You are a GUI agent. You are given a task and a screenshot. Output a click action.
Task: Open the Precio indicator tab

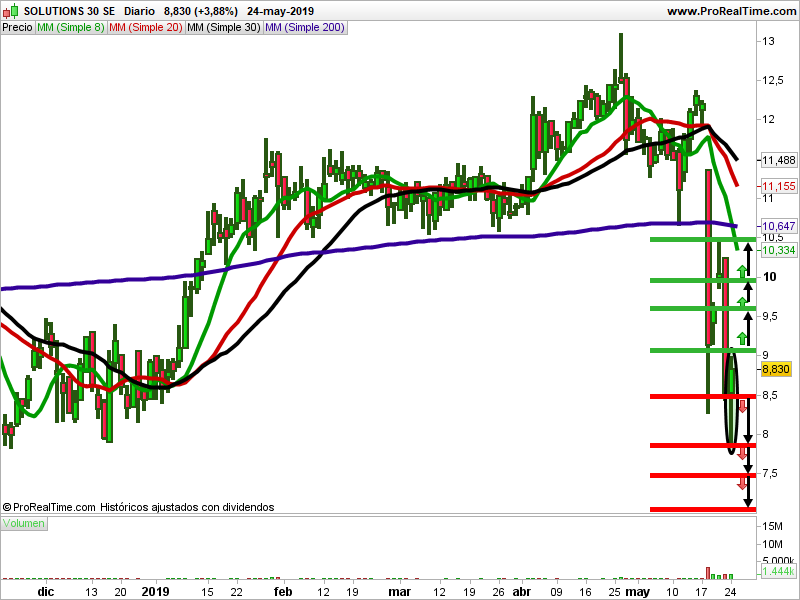(17, 27)
